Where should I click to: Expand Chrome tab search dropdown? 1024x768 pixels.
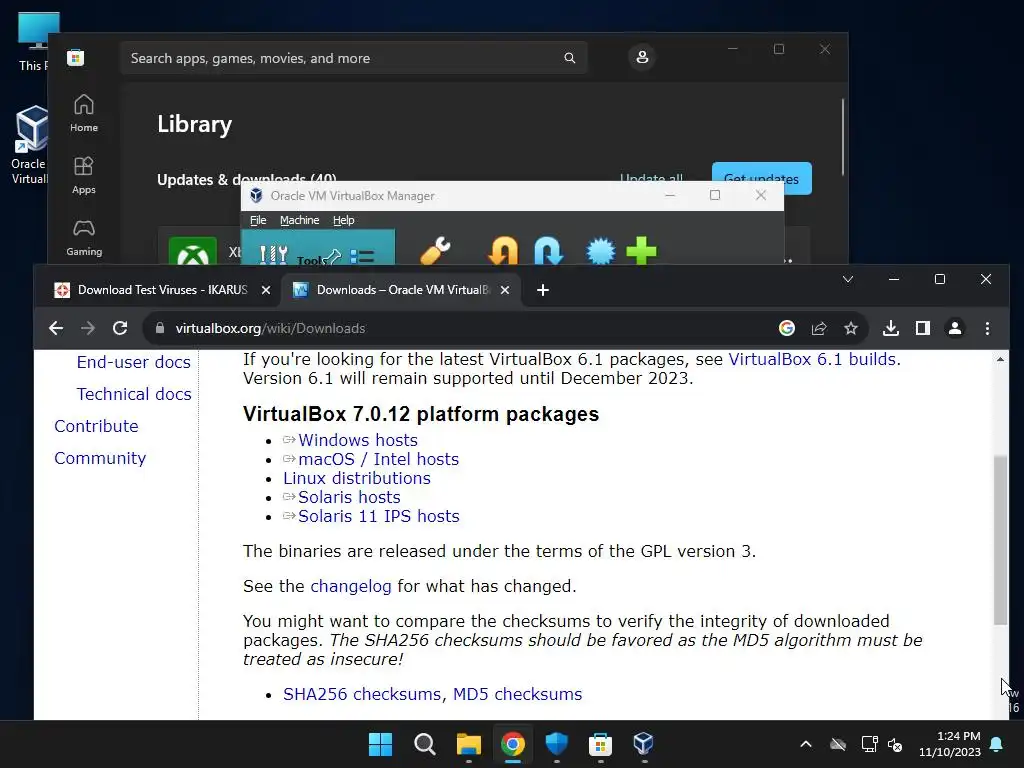coord(848,280)
